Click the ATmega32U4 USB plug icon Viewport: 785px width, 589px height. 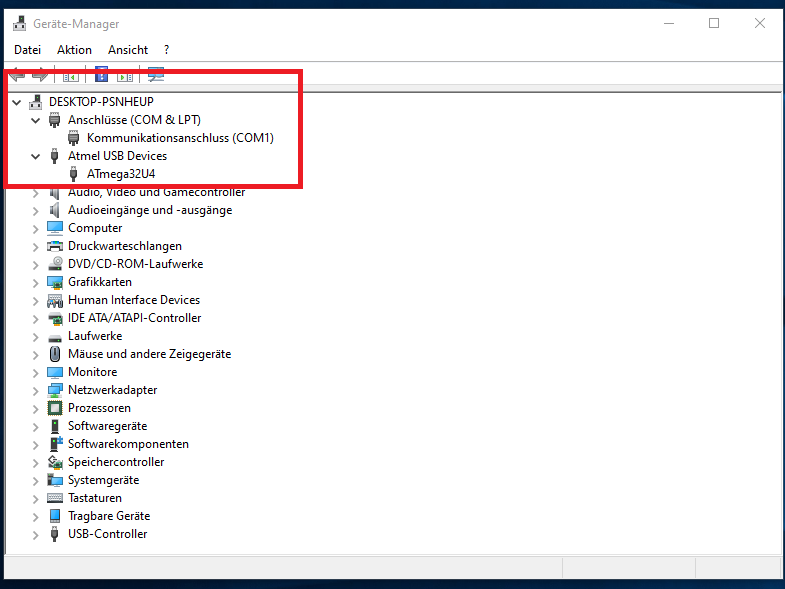tap(74, 174)
